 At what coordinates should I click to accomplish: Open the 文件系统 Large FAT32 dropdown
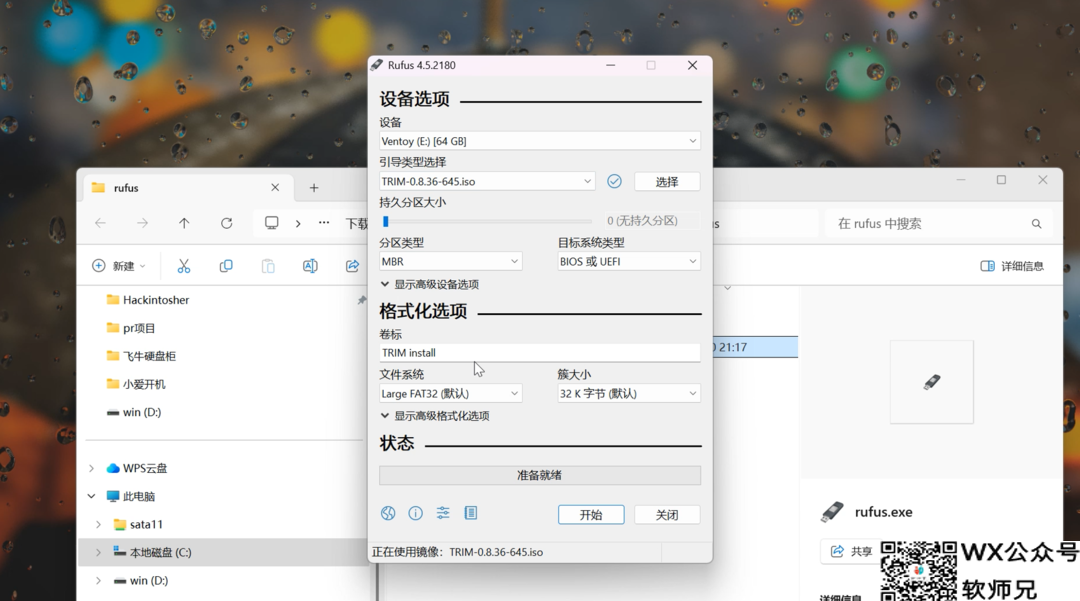click(450, 393)
